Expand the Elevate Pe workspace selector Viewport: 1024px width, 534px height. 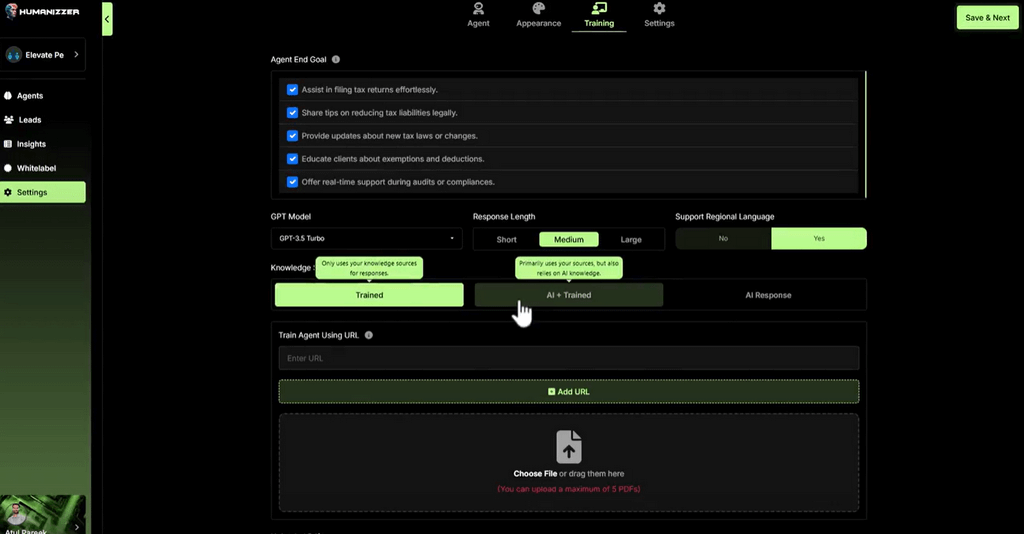pos(43,55)
